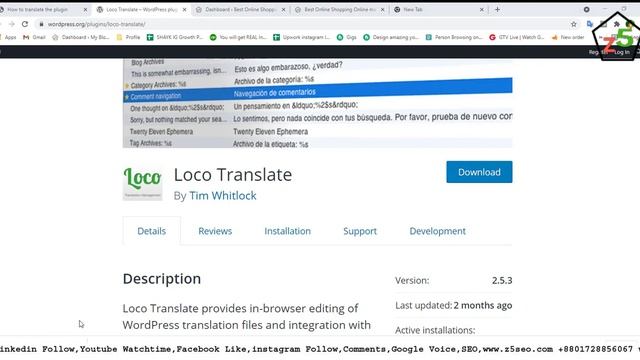Image resolution: width=640 pixels, height=360 pixels.
Task: Open the Development tab
Action: [438, 231]
